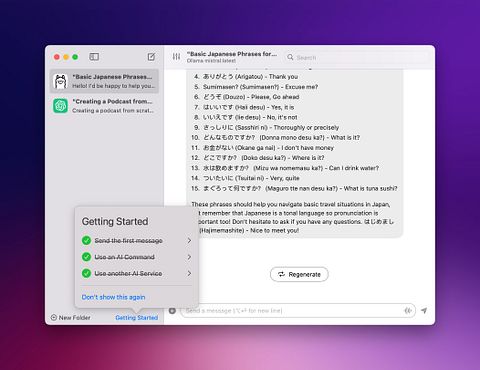480x370 pixels.
Task: Click the llama avatar in chat list
Action: coord(60,81)
